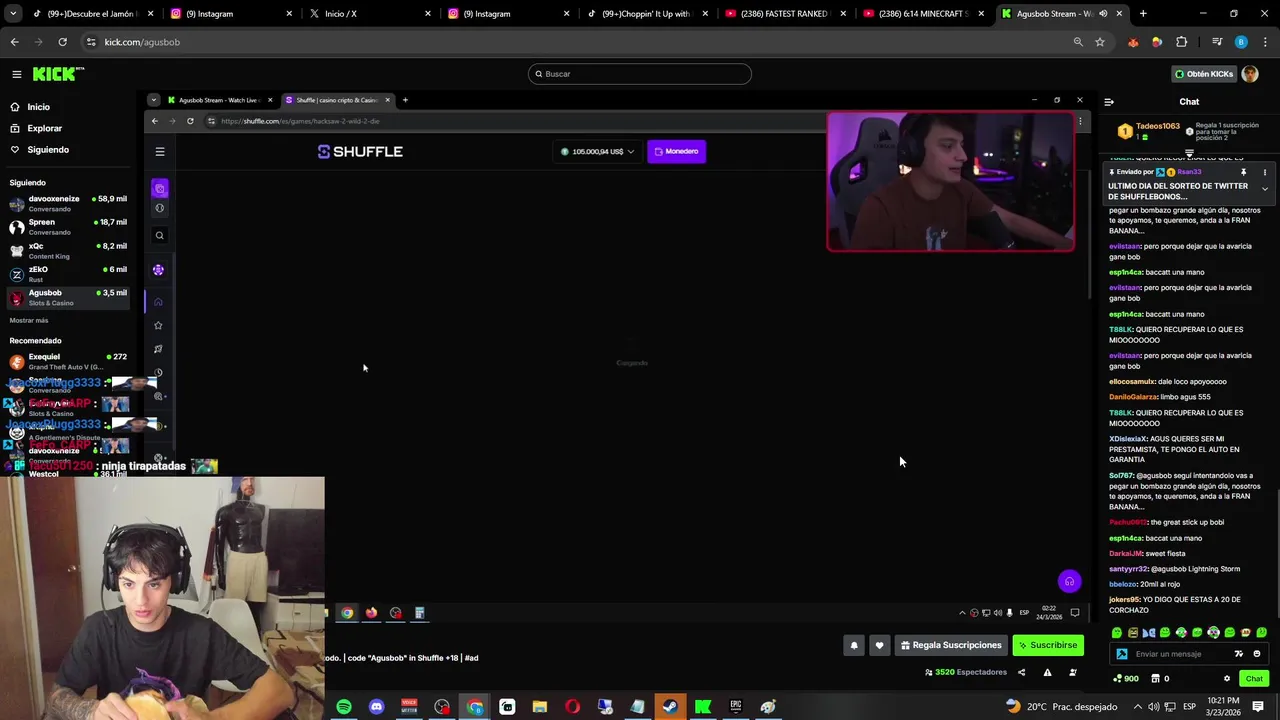The image size is (1280, 720).
Task: Open new browser tab
Action: pyautogui.click(x=1143, y=14)
